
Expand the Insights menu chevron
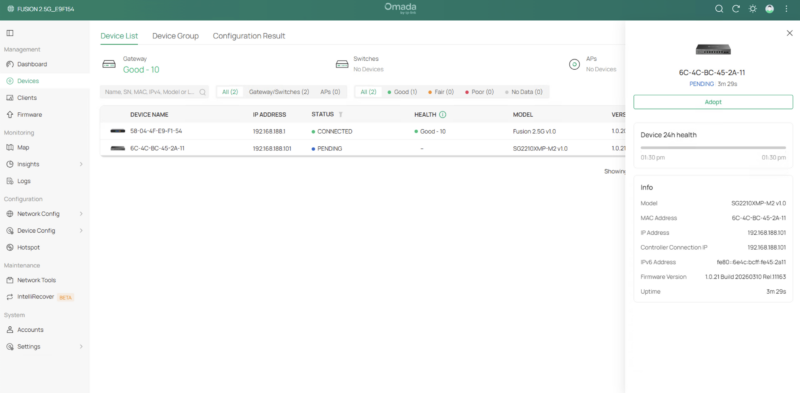click(81, 164)
